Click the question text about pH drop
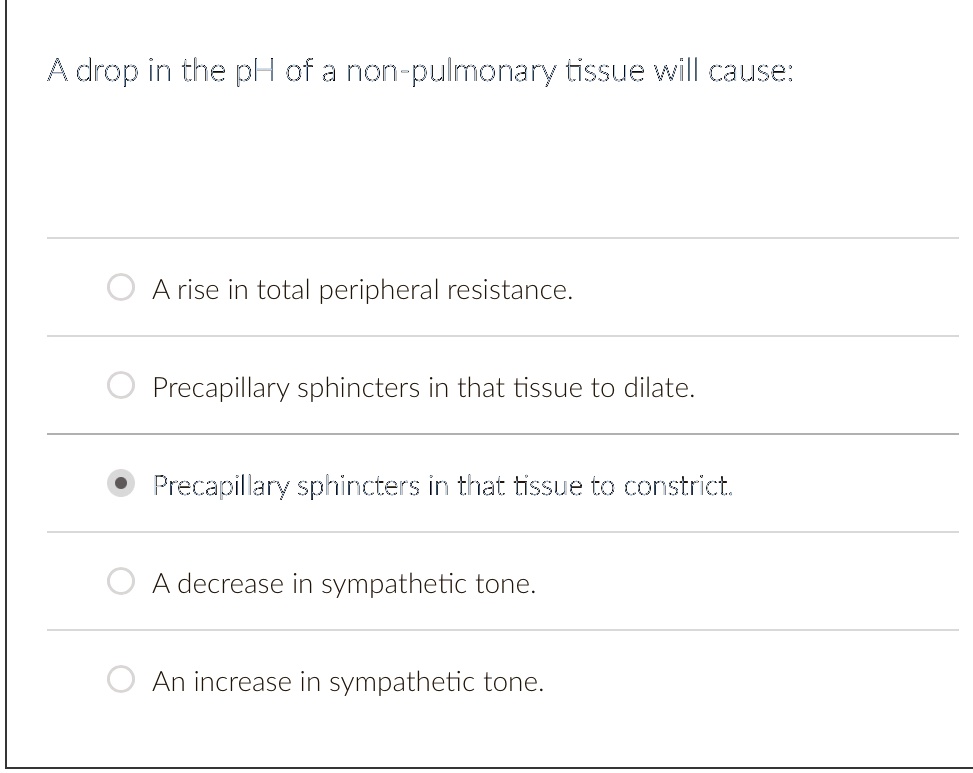The height and width of the screenshot is (773, 973). coord(420,71)
